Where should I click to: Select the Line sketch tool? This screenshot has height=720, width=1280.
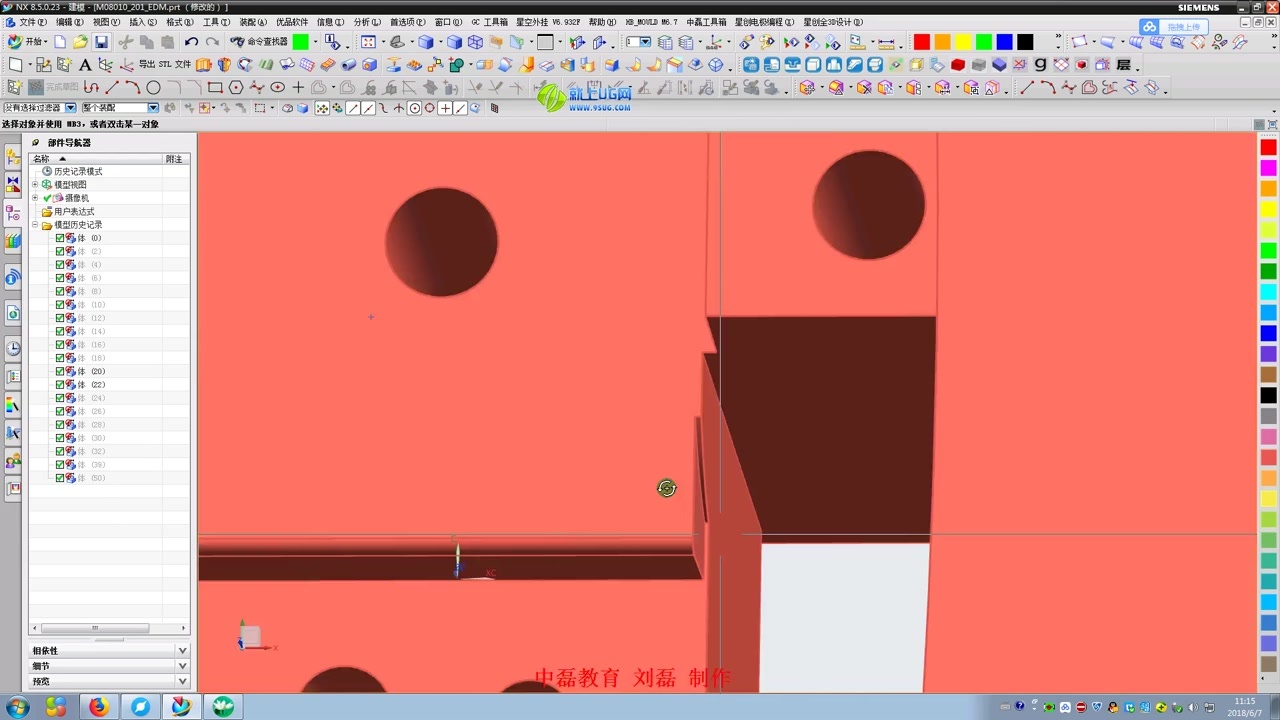(112, 88)
